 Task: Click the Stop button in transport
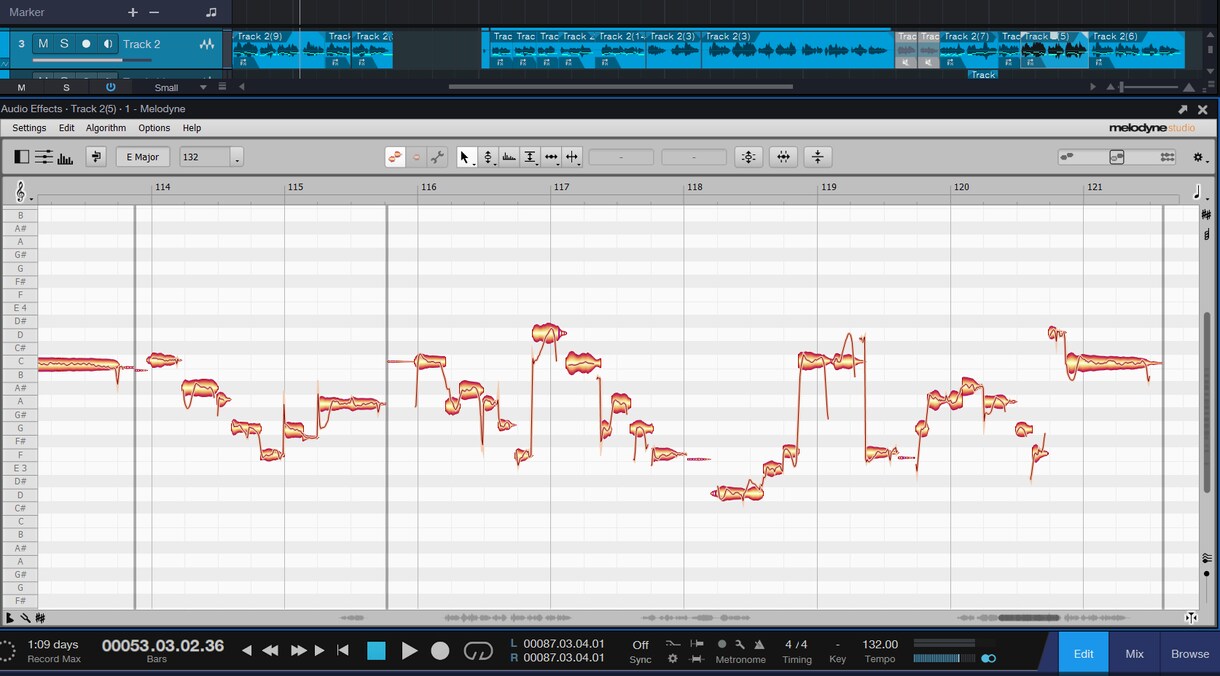[376, 651]
